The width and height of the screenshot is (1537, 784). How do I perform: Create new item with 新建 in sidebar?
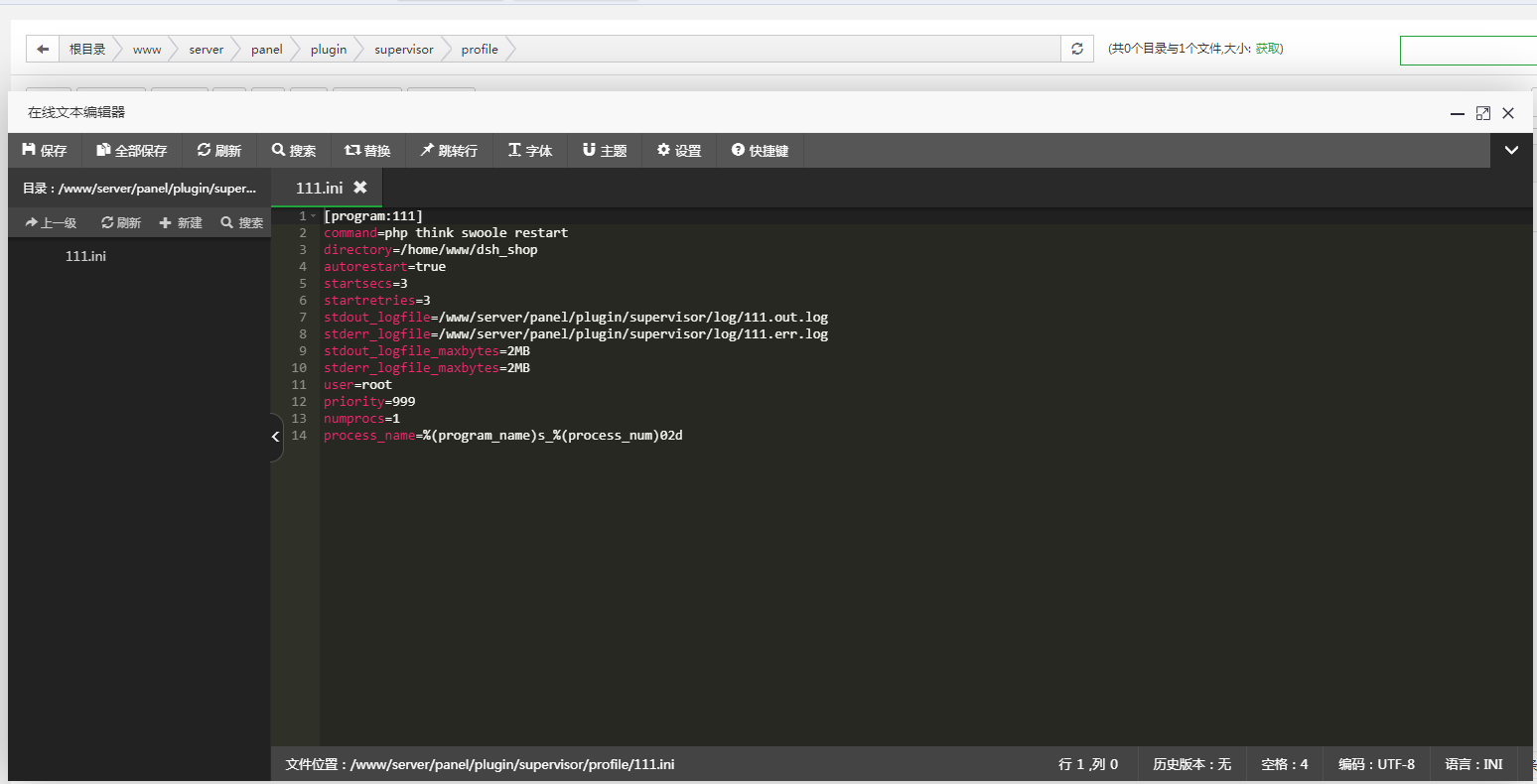click(181, 223)
